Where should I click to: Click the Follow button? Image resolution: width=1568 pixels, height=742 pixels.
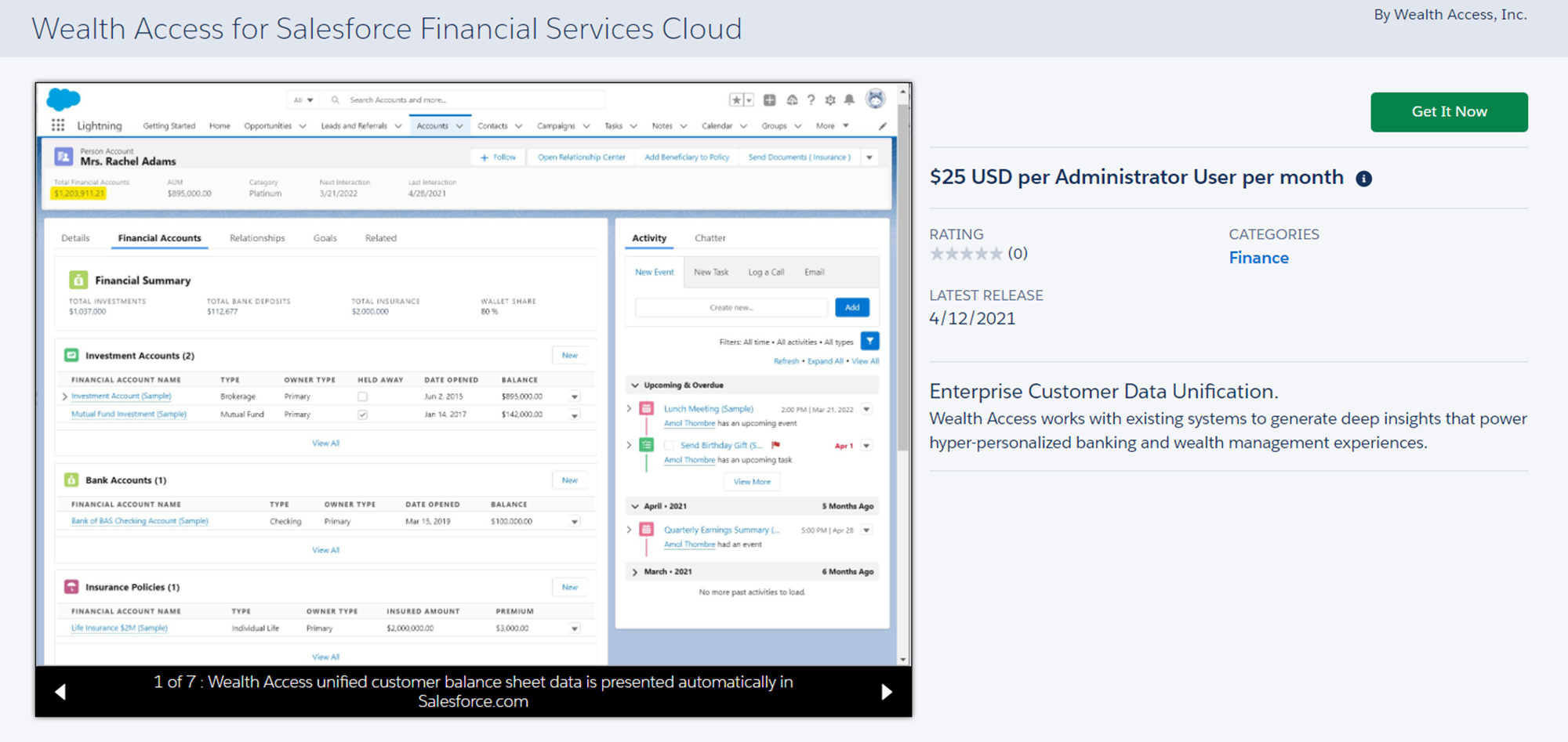pos(498,157)
